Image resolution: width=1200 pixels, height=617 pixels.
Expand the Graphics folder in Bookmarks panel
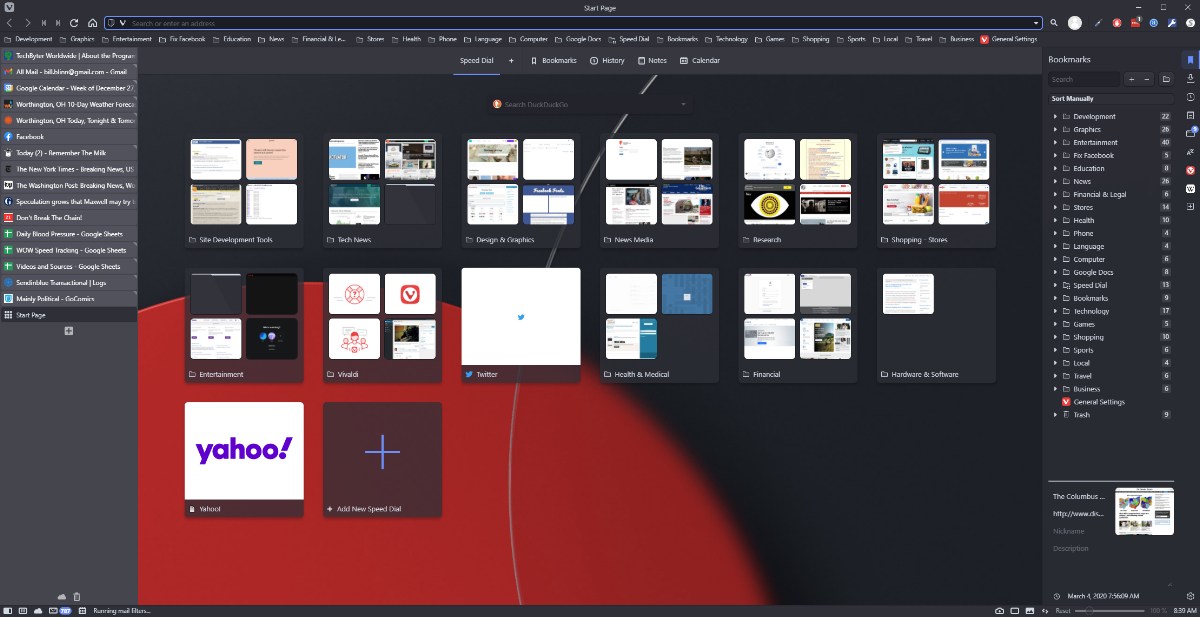click(1055, 130)
